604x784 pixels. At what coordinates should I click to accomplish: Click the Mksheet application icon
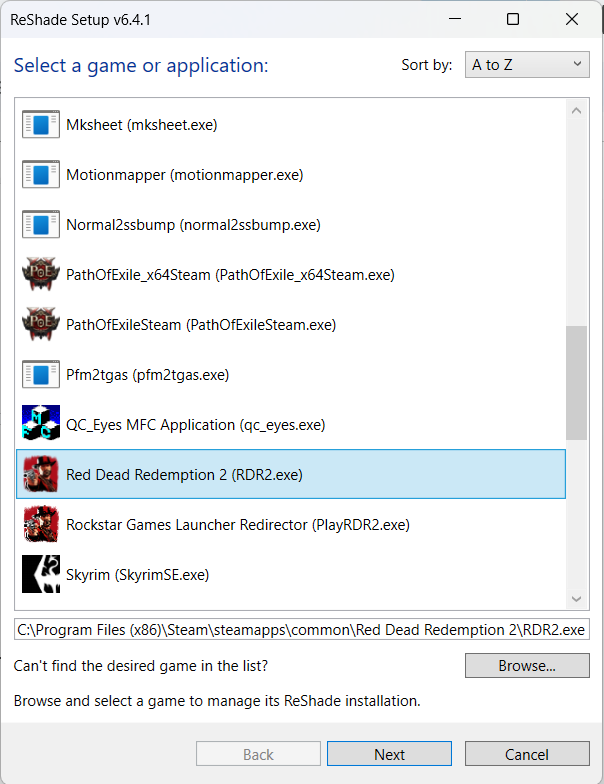41,124
